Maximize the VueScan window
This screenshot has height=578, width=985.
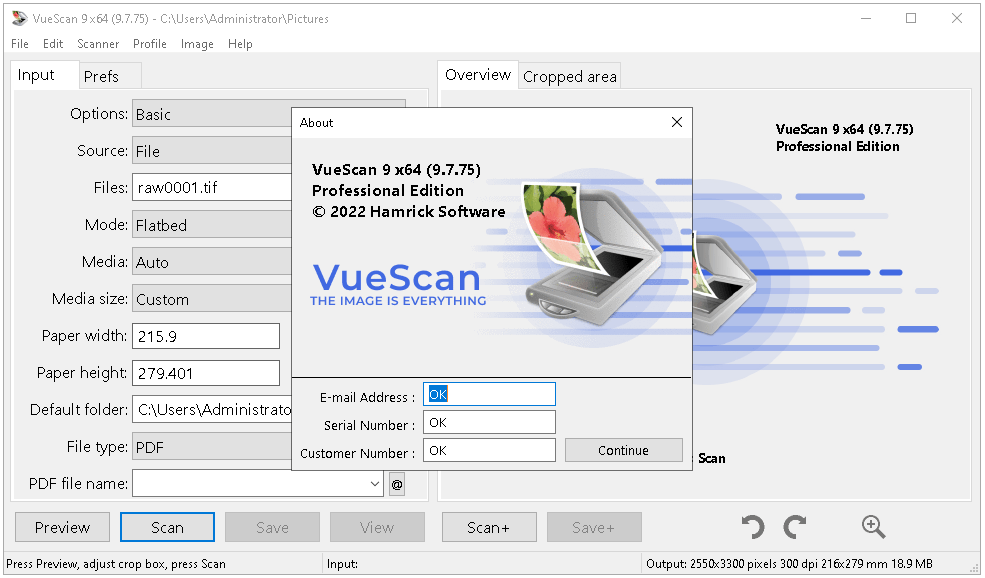point(911,18)
